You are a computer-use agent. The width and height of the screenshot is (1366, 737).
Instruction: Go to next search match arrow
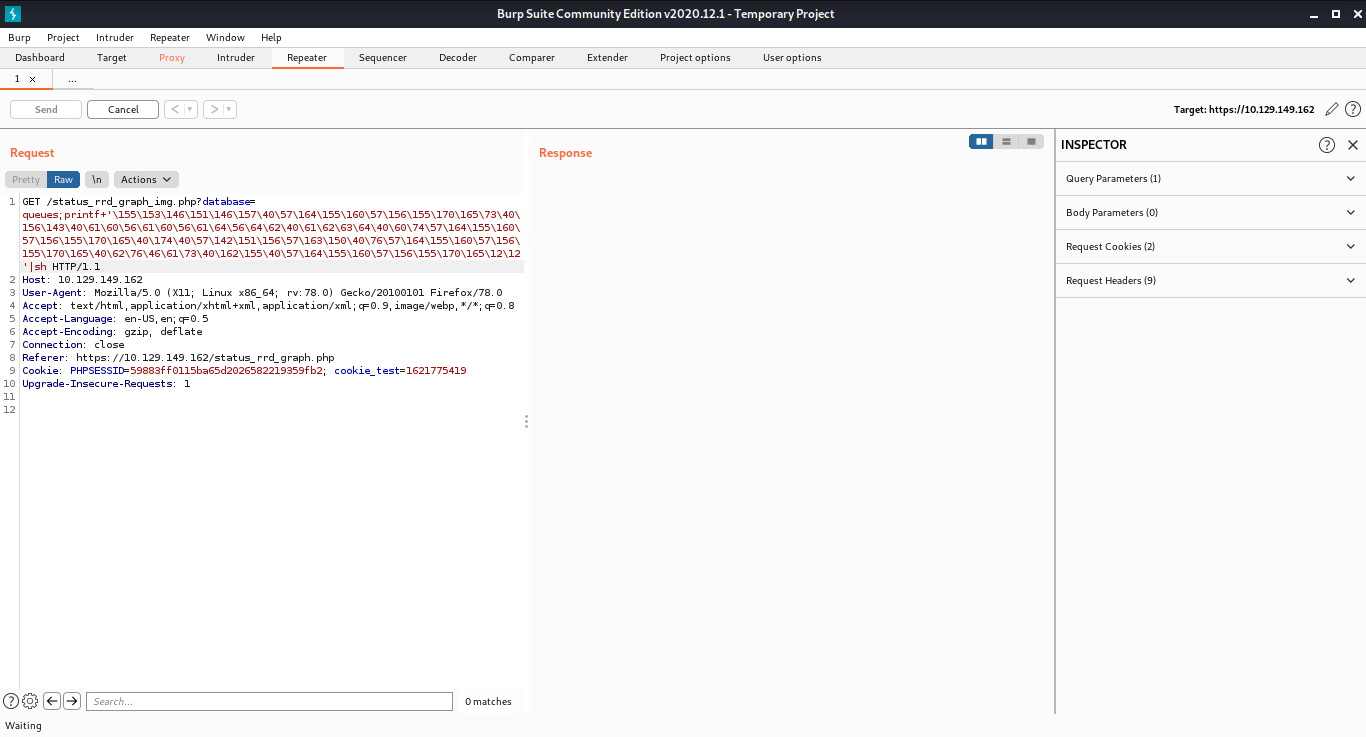(72, 701)
